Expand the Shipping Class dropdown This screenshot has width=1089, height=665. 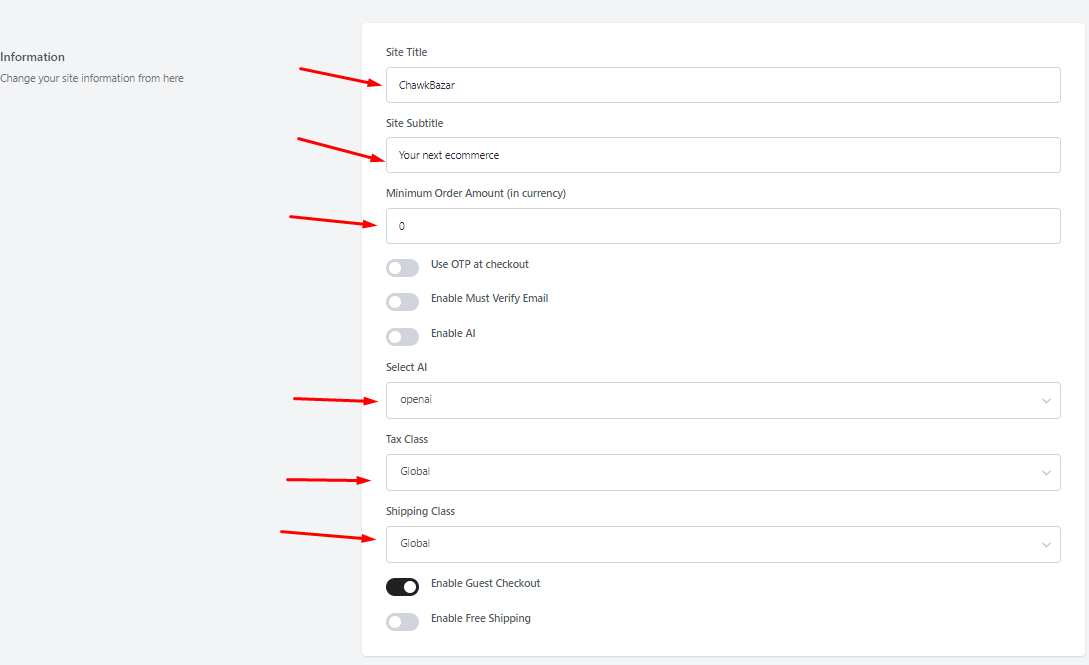723,544
